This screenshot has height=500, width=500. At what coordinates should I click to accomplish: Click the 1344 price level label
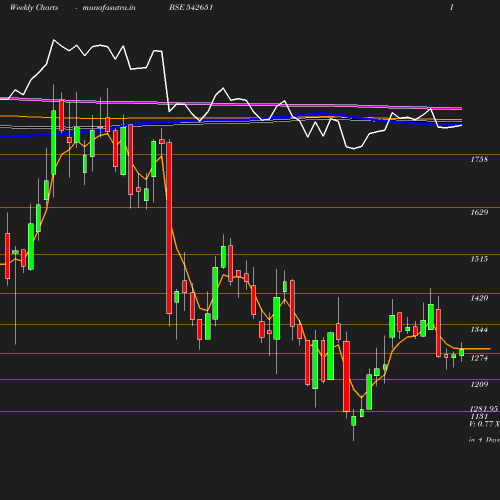pyautogui.click(x=479, y=329)
